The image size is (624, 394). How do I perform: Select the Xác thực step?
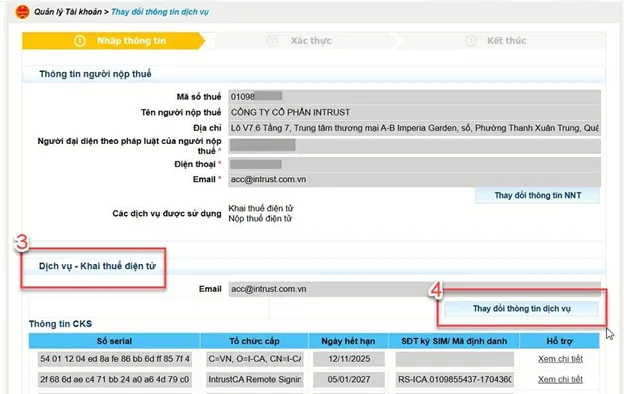pos(304,41)
